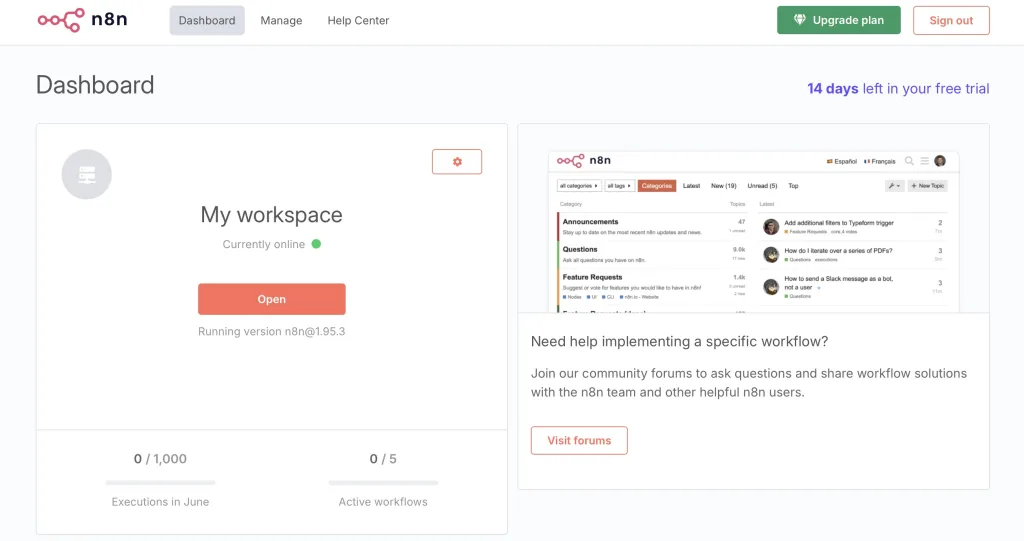Click the Executions in June label

(161, 502)
